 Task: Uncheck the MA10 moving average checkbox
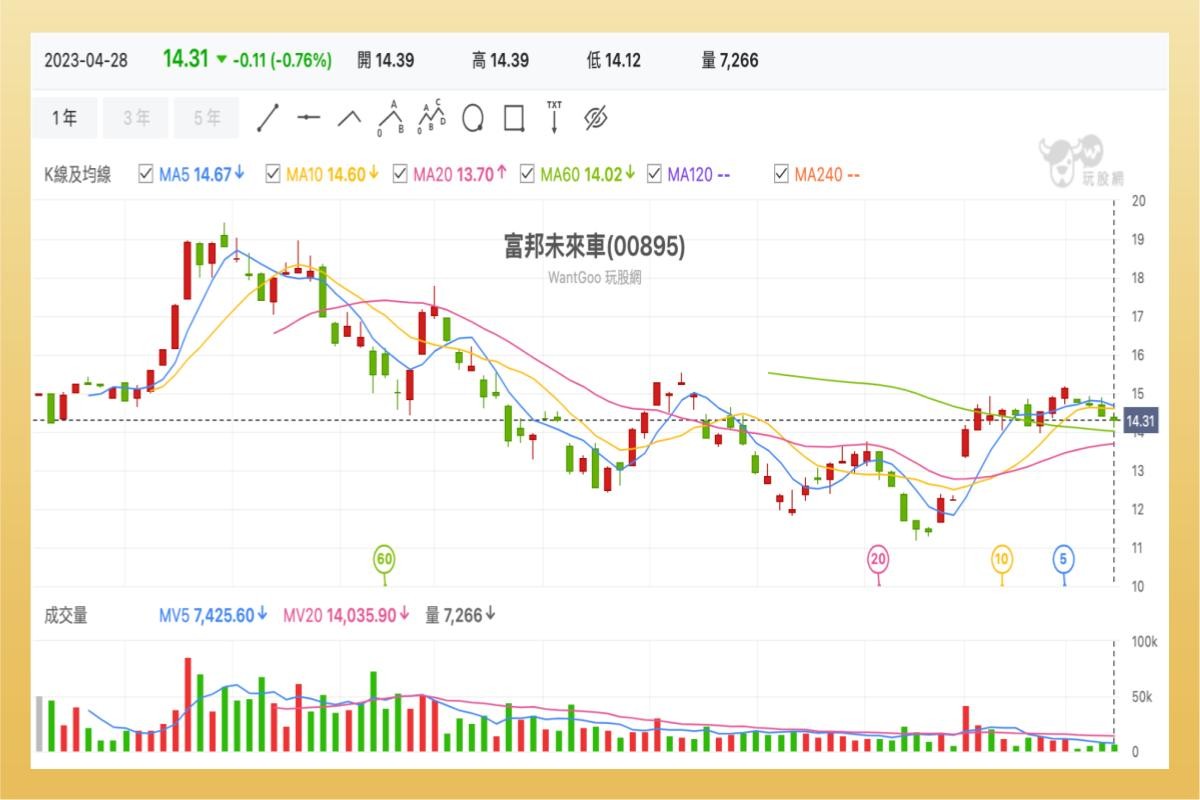click(273, 174)
